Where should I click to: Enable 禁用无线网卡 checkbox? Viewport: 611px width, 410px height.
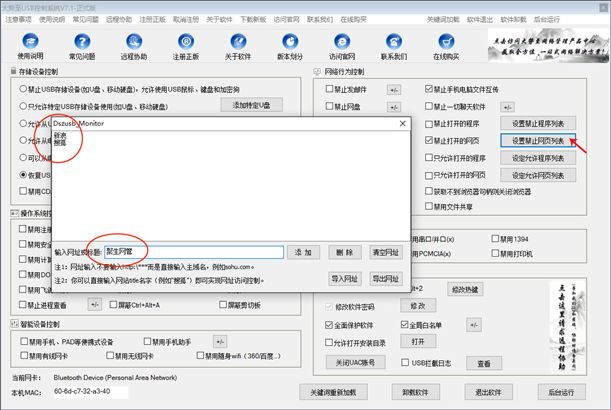[x=110, y=355]
